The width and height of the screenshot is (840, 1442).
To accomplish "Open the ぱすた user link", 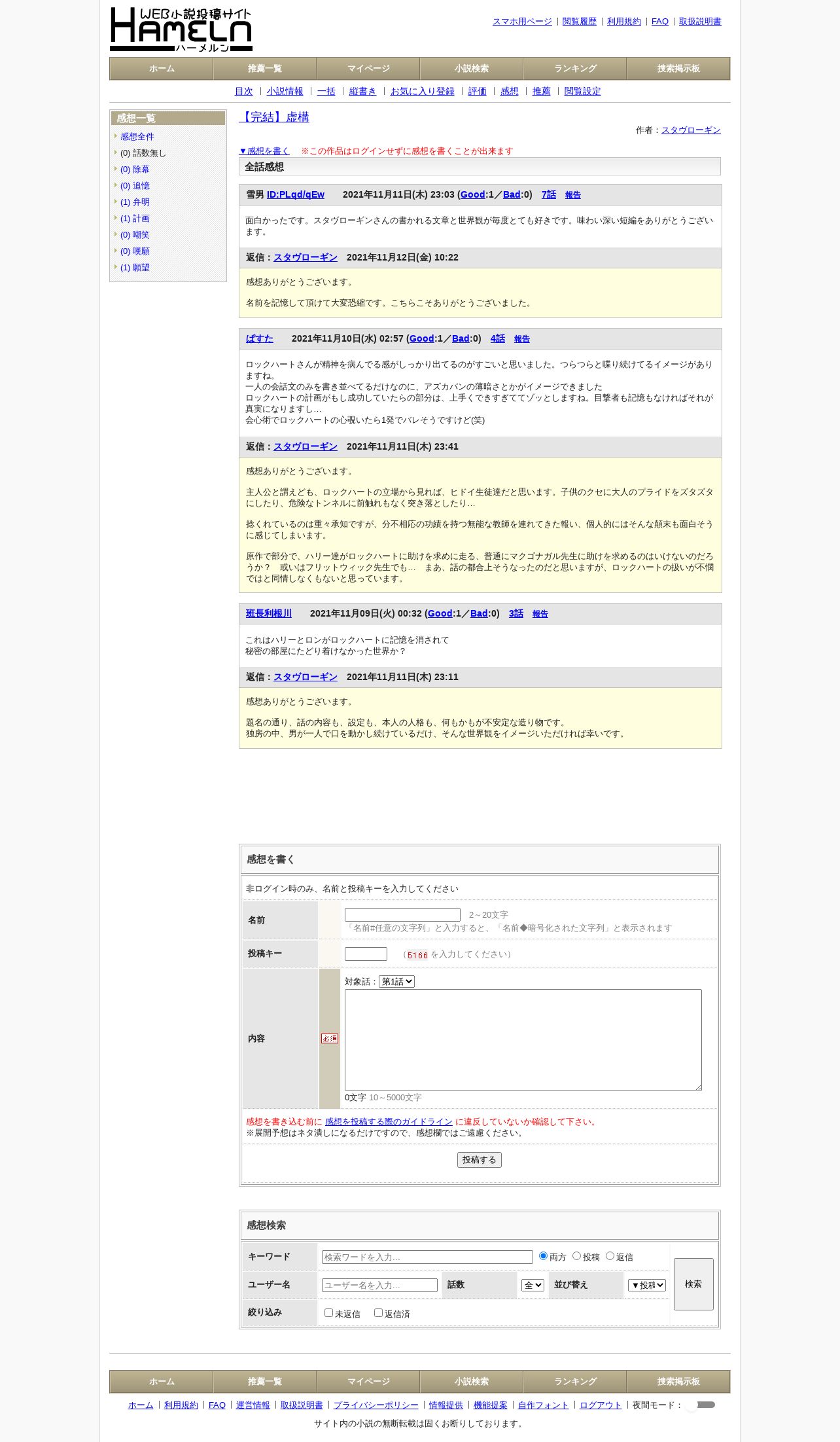I will [260, 339].
